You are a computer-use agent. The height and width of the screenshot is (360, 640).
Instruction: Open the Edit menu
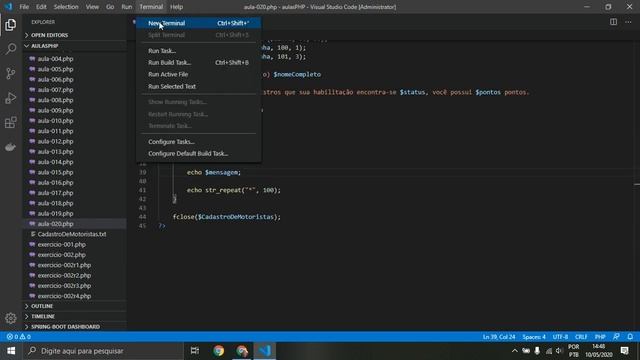[41, 7]
